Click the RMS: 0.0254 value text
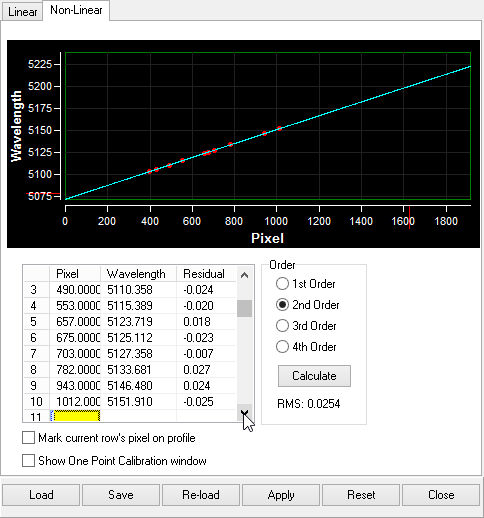 tap(309, 404)
